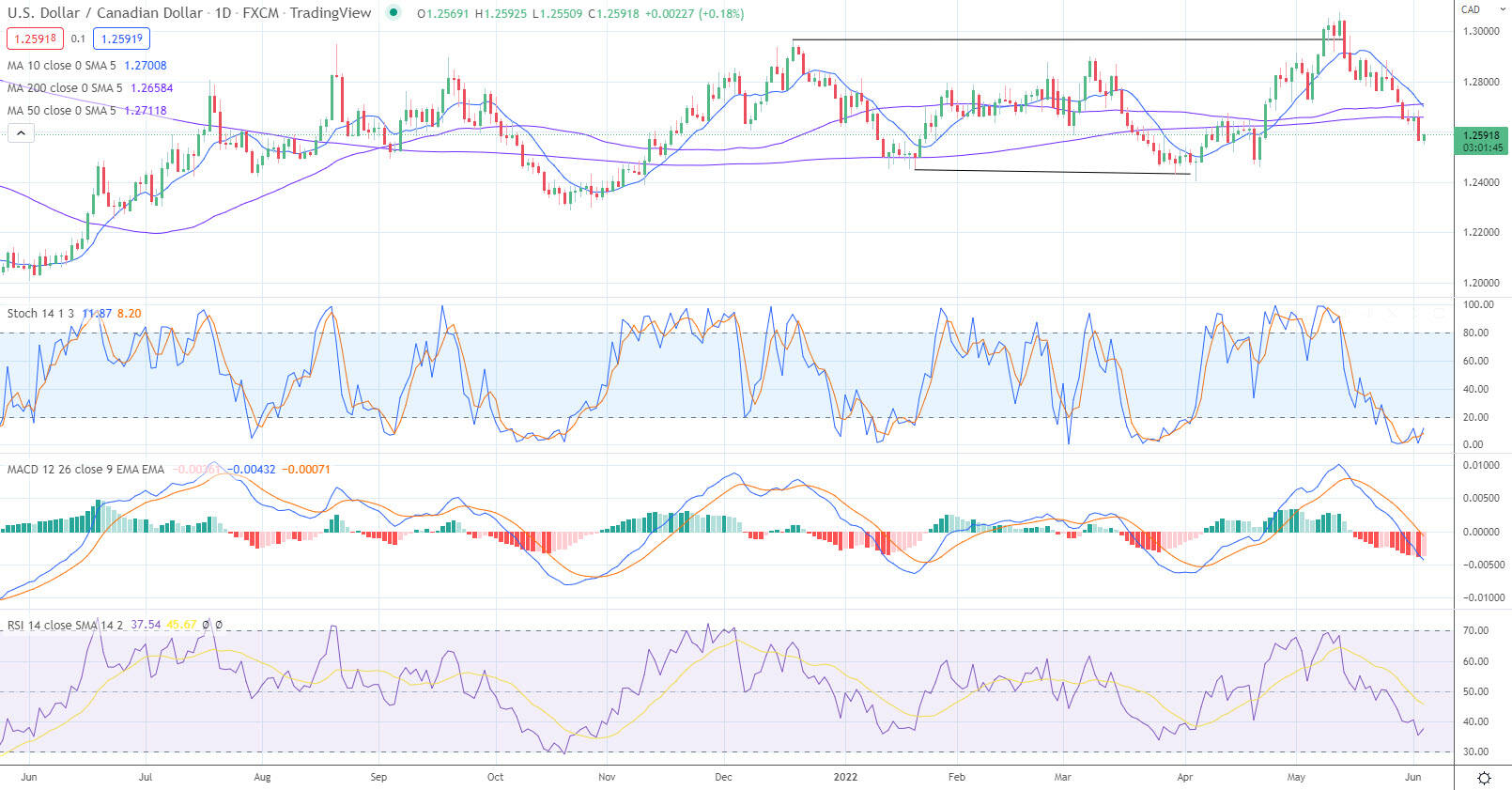Click the Aug label on time axis
The image size is (1512, 790).
(x=262, y=777)
